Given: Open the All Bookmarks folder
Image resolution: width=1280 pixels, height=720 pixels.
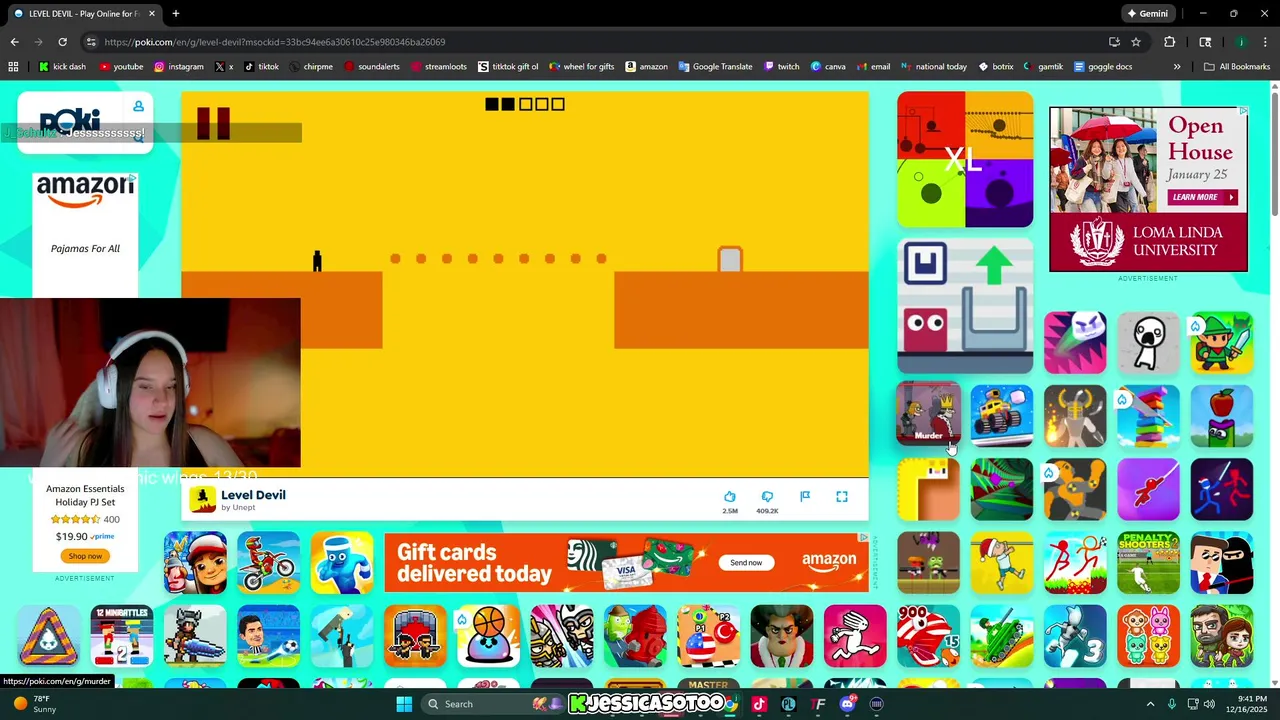Looking at the screenshot, I should [1237, 67].
